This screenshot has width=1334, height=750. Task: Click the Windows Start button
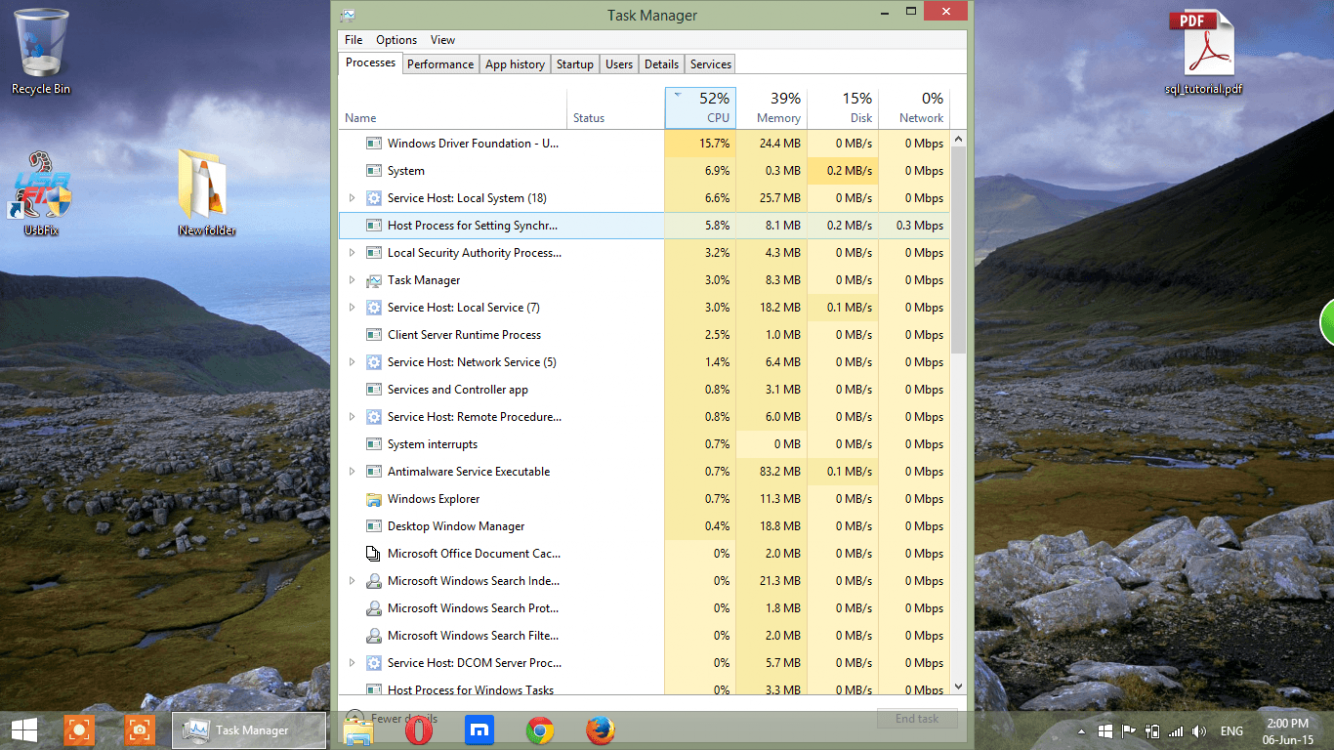click(x=24, y=731)
